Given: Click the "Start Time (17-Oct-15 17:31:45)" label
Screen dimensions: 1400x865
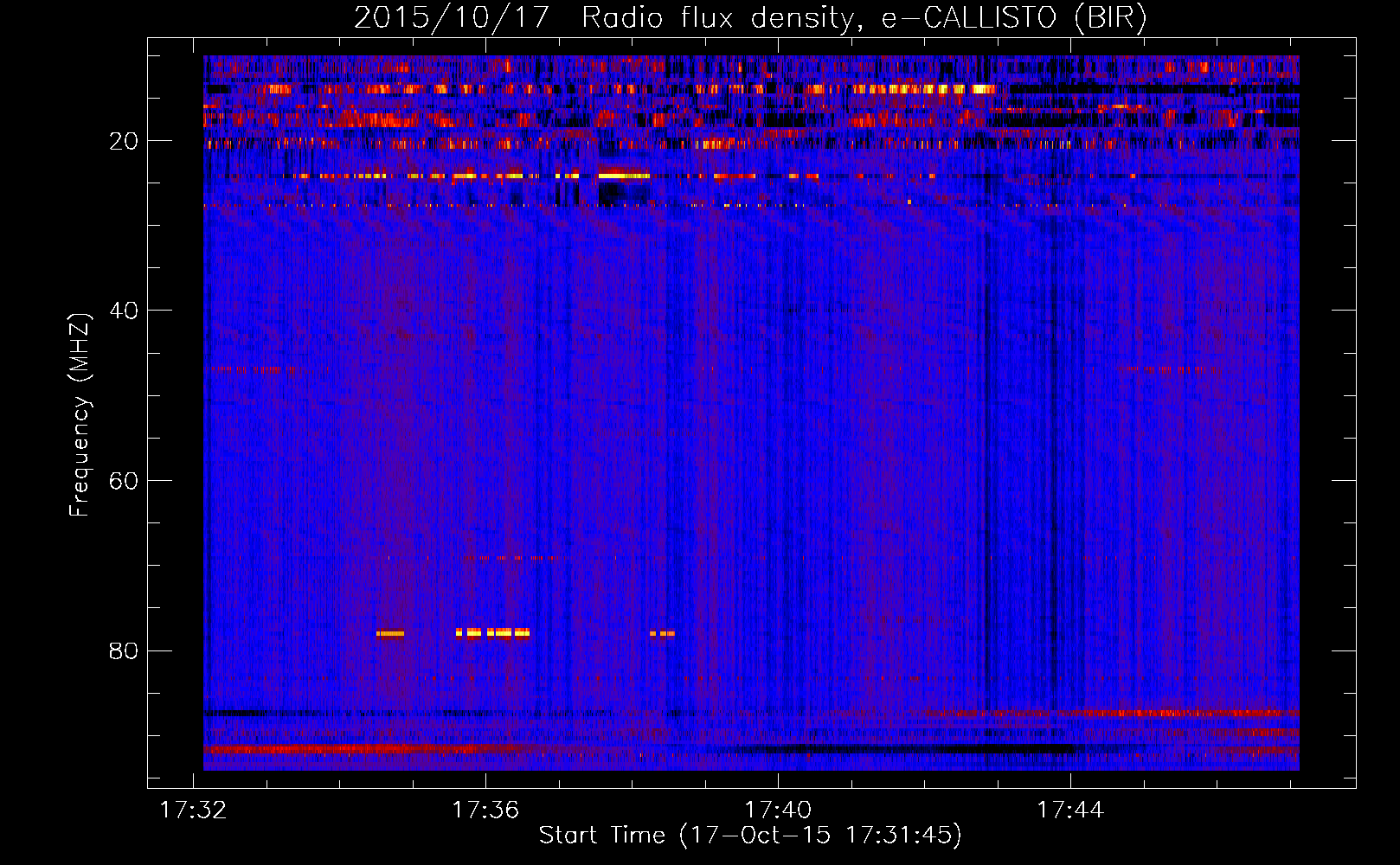Looking at the screenshot, I should pyautogui.click(x=750, y=836).
